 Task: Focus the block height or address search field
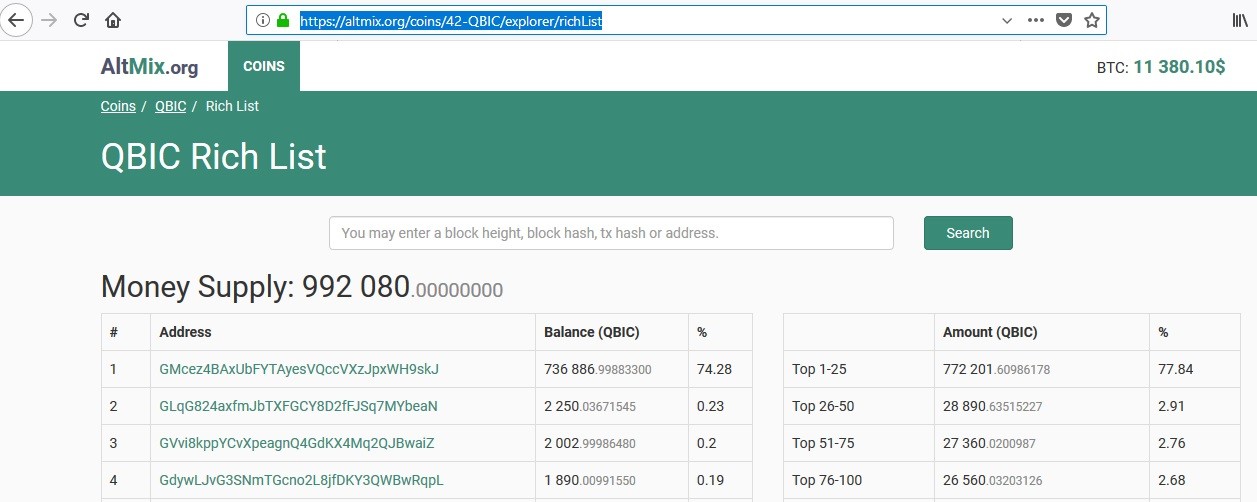pyautogui.click(x=611, y=233)
